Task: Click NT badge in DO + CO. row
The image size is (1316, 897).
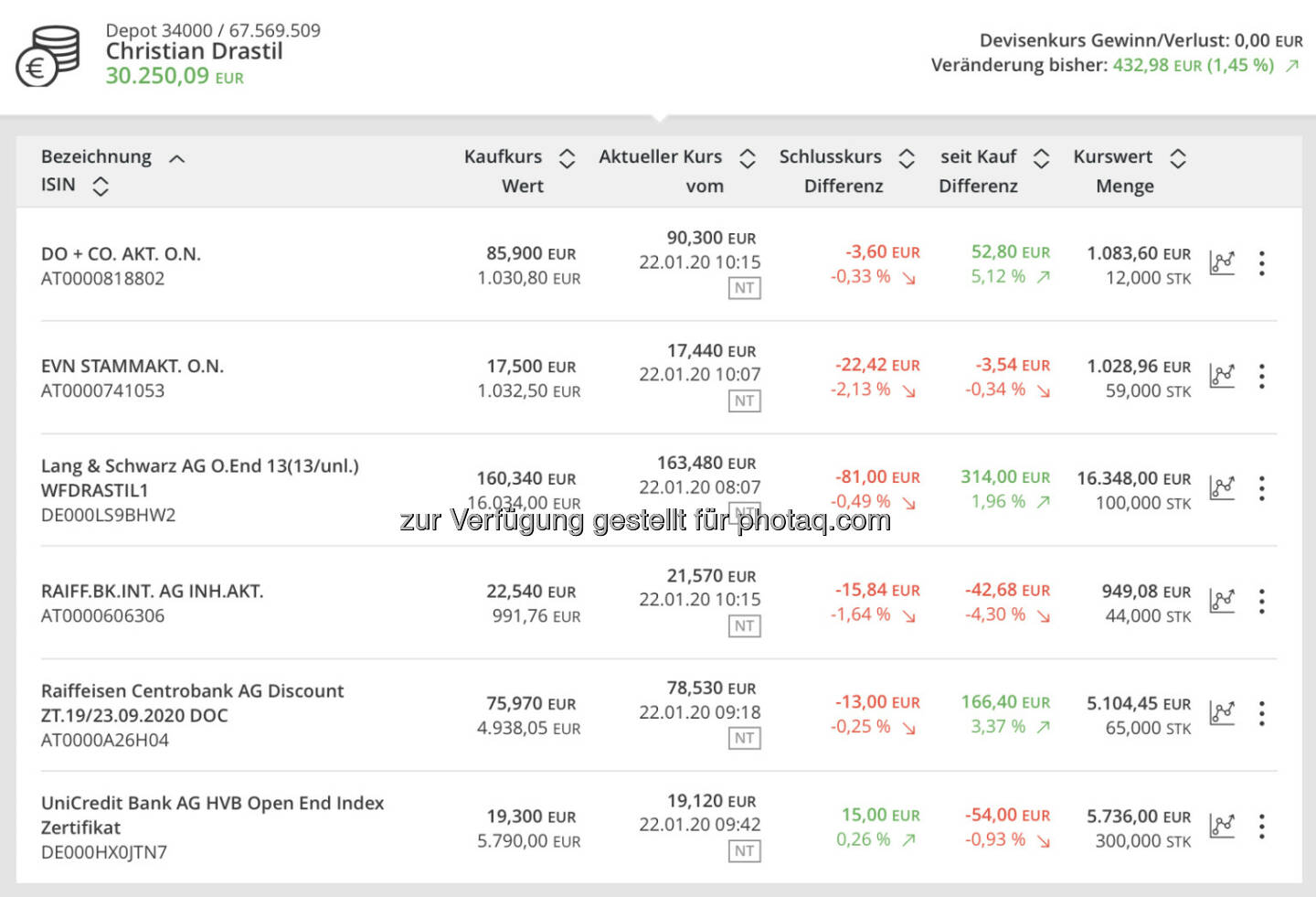Action: point(745,288)
